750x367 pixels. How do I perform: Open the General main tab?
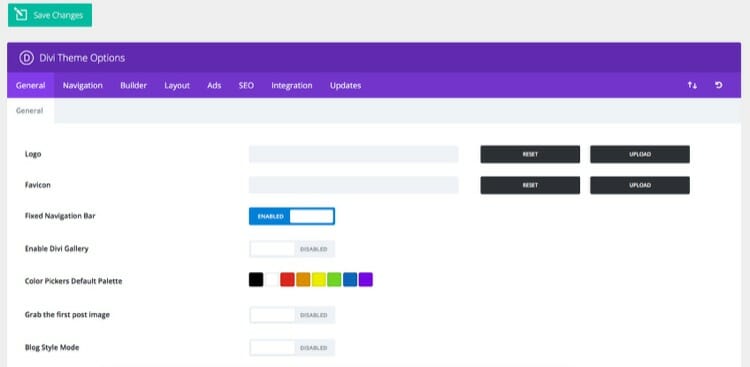(x=31, y=85)
